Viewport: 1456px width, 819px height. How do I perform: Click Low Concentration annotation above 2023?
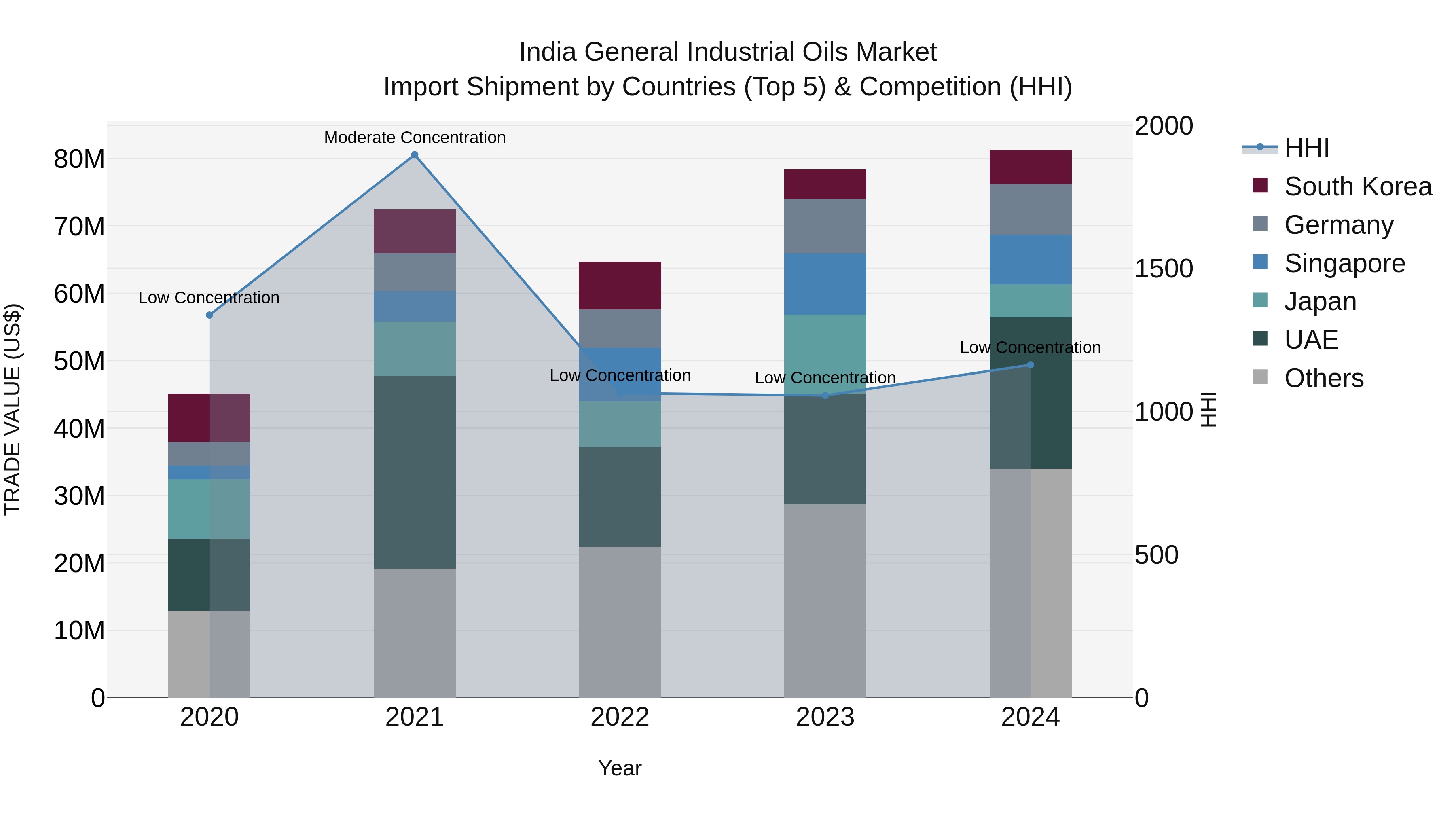click(825, 378)
